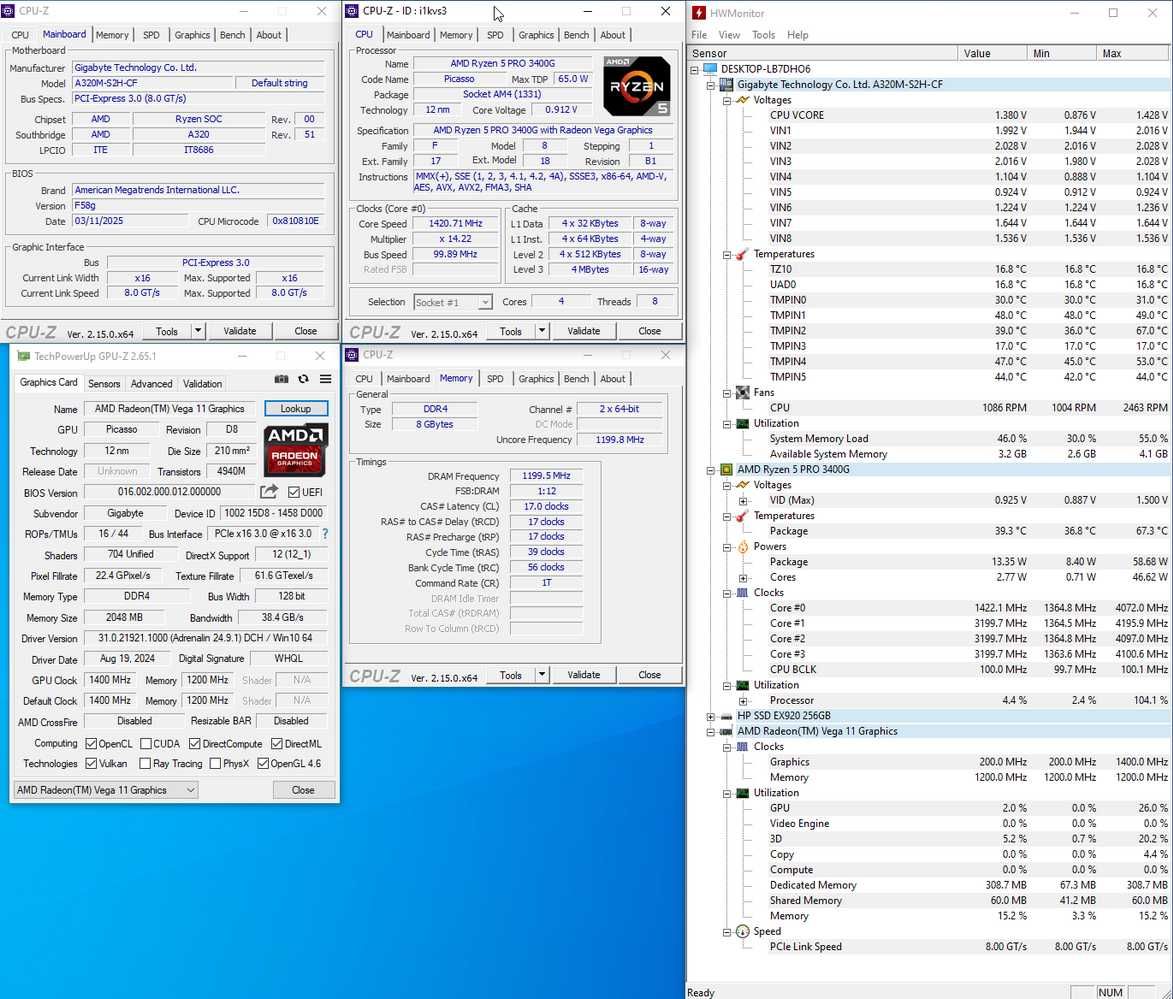Toggle the UEFI checkbox in GPU-Z
This screenshot has width=1173, height=999.
click(294, 492)
